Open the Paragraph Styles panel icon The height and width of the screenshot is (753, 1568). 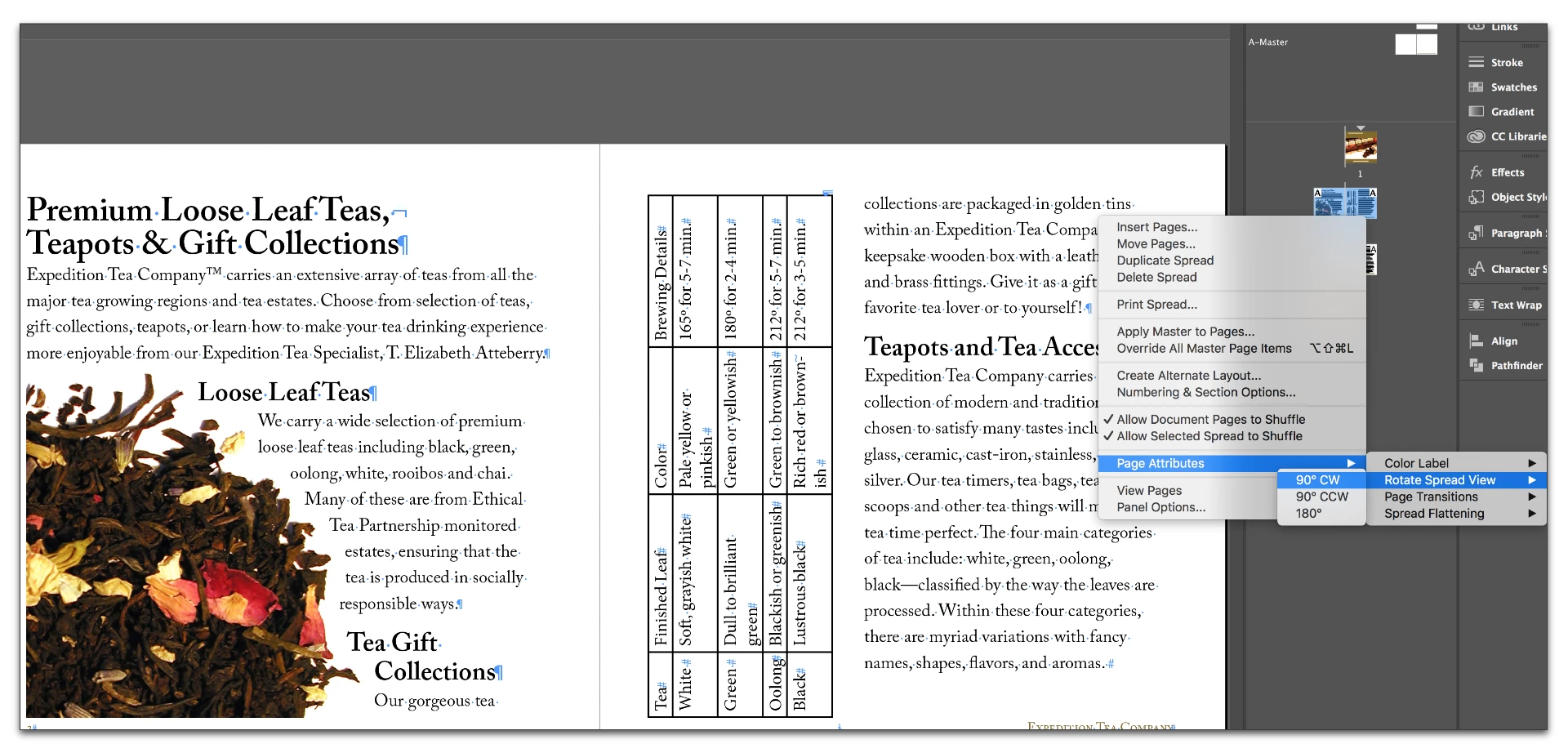point(1476,233)
